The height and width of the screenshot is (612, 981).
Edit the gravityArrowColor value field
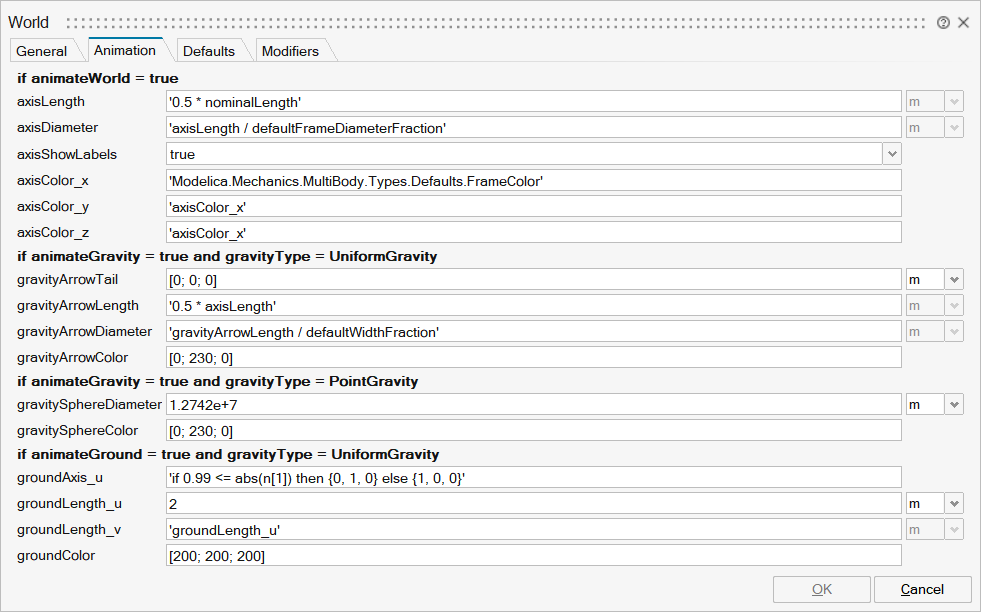pyautogui.click(x=534, y=357)
